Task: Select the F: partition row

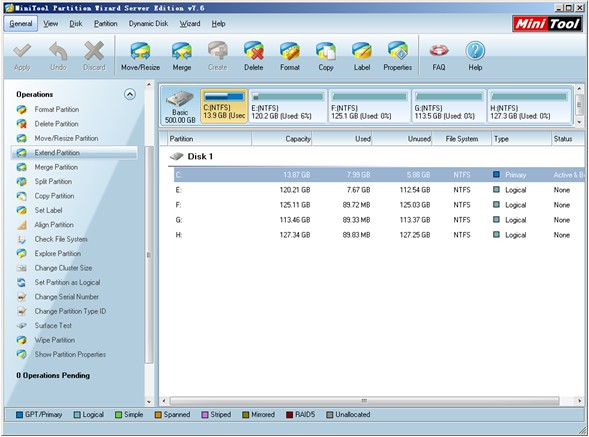Action: point(379,205)
